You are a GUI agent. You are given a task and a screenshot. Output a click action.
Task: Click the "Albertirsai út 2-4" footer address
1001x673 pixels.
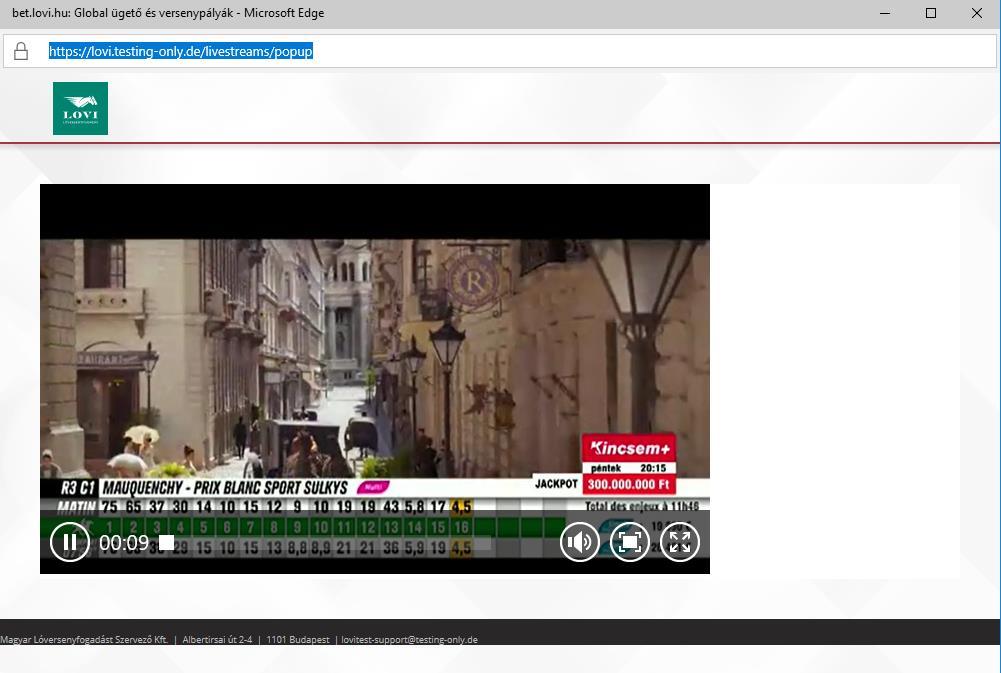pyautogui.click(x=217, y=640)
